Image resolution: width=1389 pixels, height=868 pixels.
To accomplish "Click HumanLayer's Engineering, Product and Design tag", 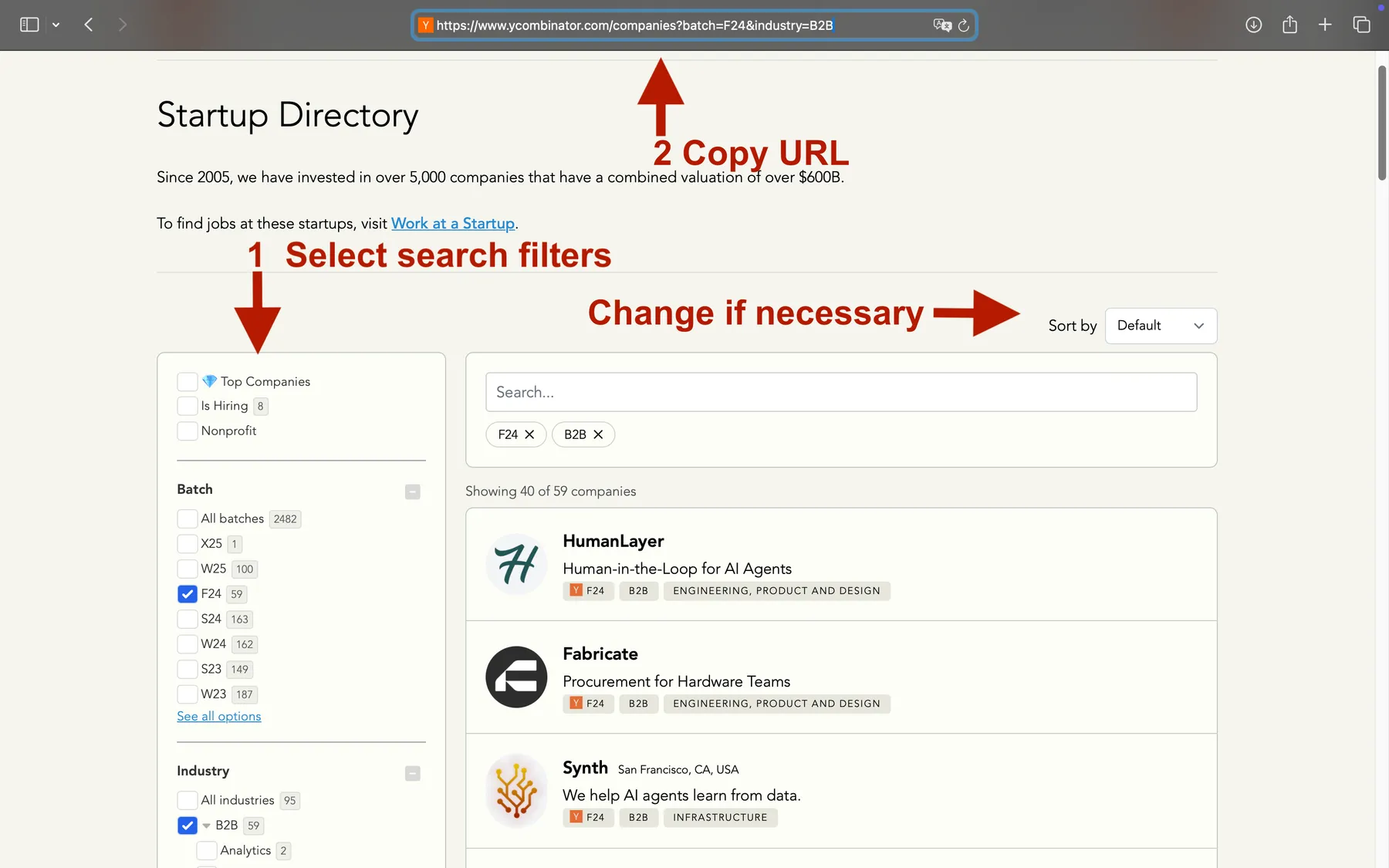I will click(x=776, y=591).
